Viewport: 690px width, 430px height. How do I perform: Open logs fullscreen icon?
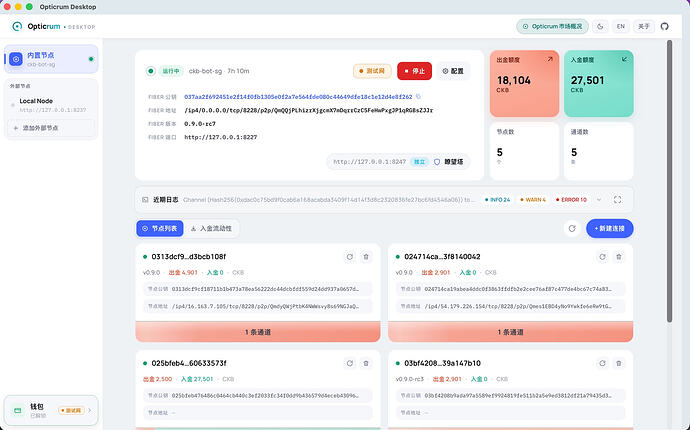(x=617, y=200)
